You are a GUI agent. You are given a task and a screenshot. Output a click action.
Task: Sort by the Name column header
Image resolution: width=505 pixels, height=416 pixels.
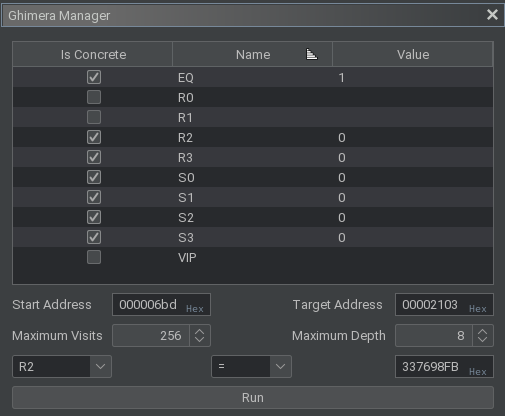(x=252, y=54)
